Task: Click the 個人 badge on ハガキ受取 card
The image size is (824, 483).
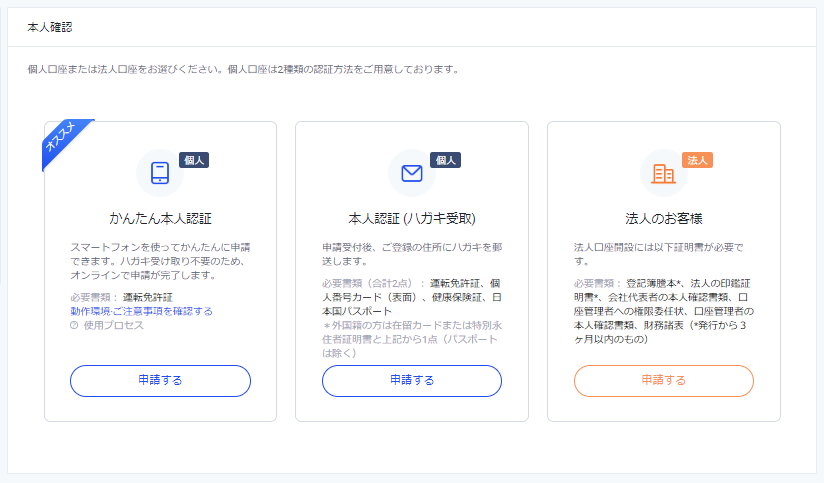Action: (x=445, y=159)
